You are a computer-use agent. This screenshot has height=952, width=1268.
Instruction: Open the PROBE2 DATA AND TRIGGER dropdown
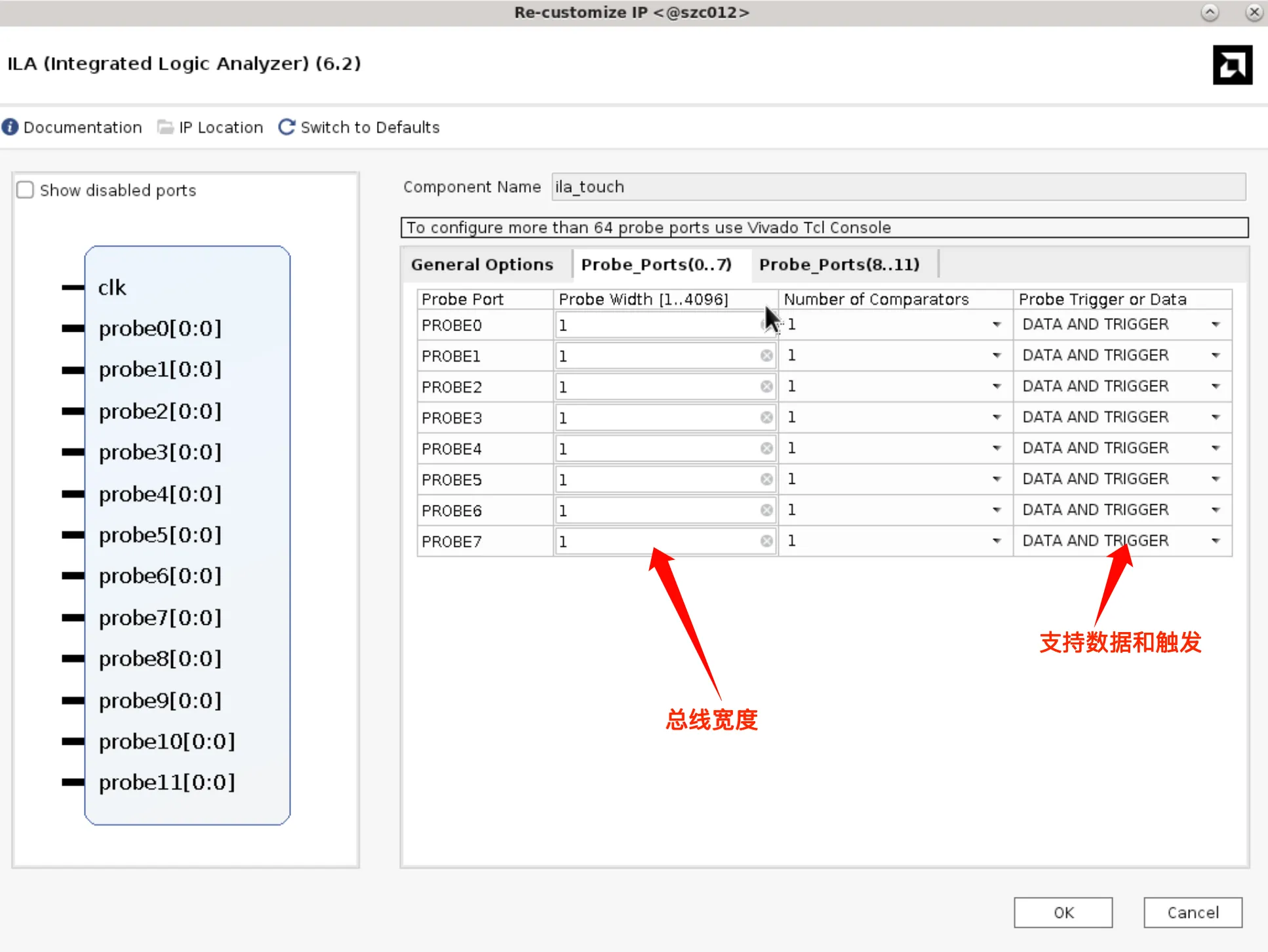tap(1216, 386)
